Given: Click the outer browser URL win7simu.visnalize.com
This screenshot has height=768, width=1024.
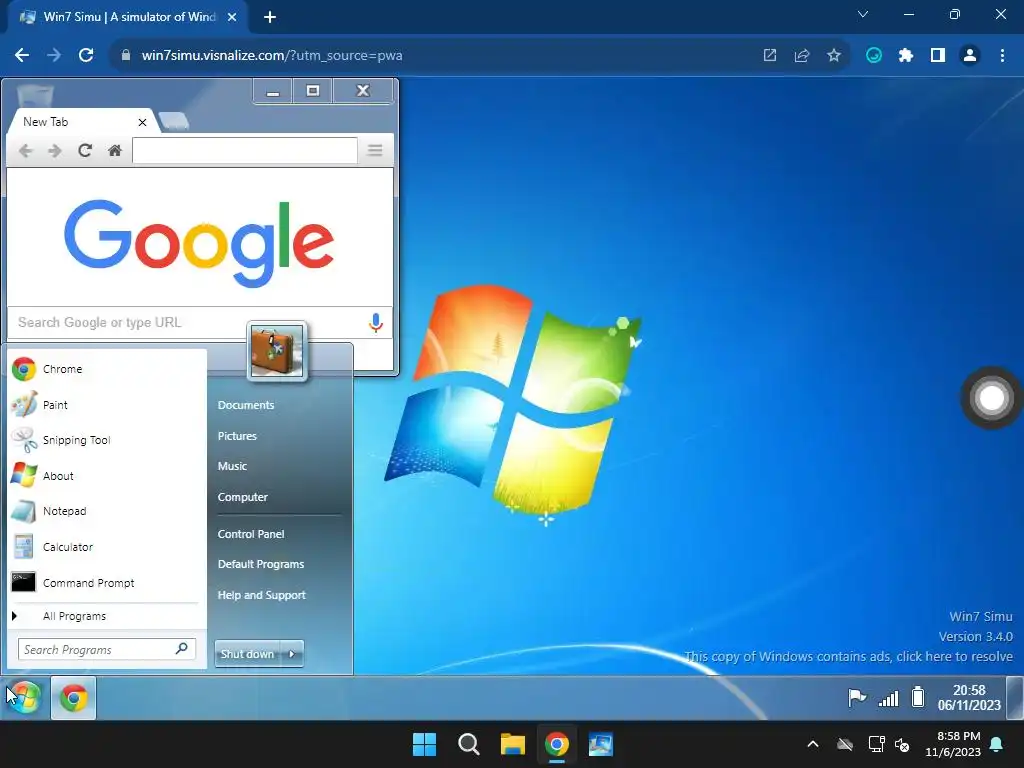Looking at the screenshot, I should point(272,56).
